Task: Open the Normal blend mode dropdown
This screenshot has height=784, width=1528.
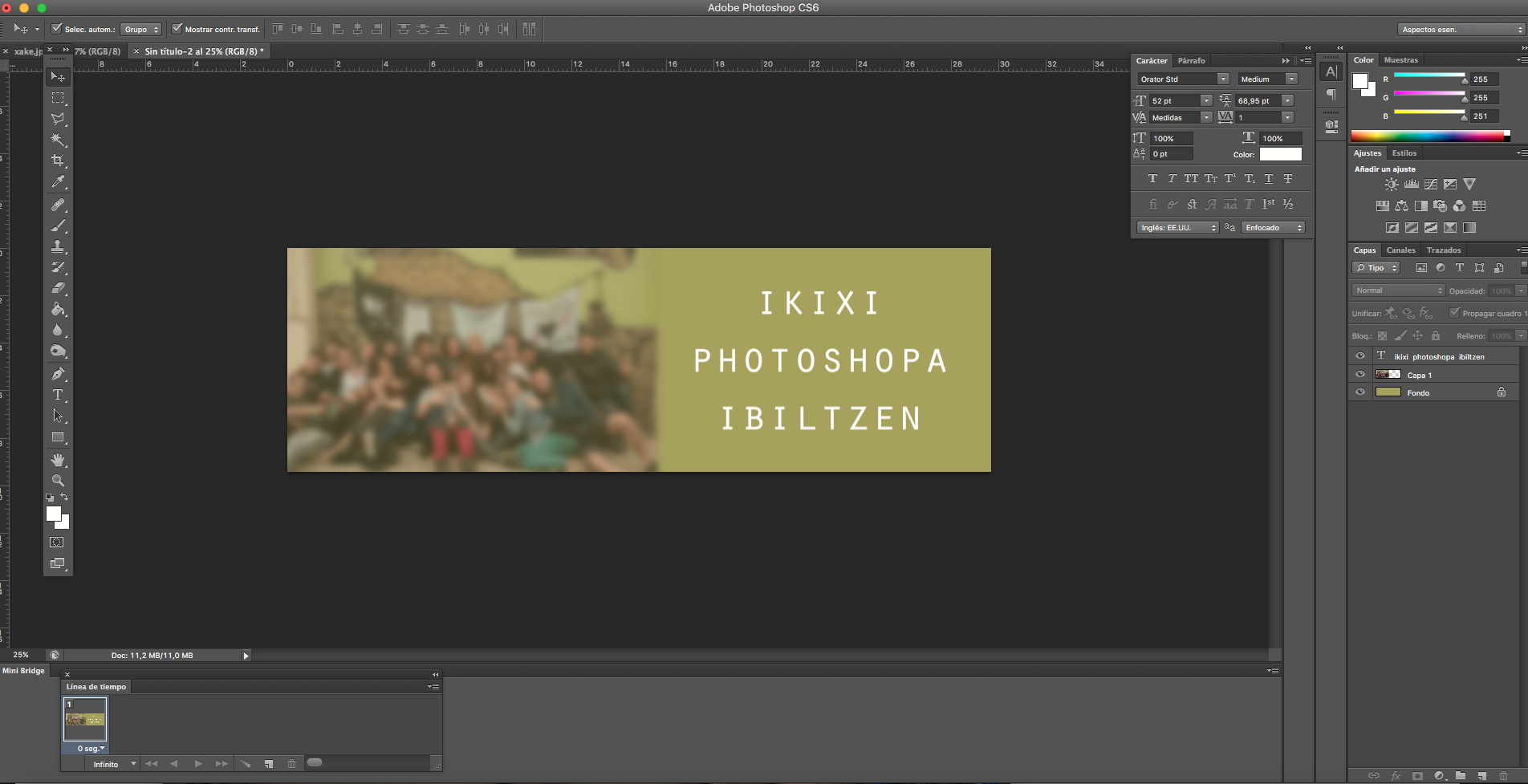Action: 1398,290
